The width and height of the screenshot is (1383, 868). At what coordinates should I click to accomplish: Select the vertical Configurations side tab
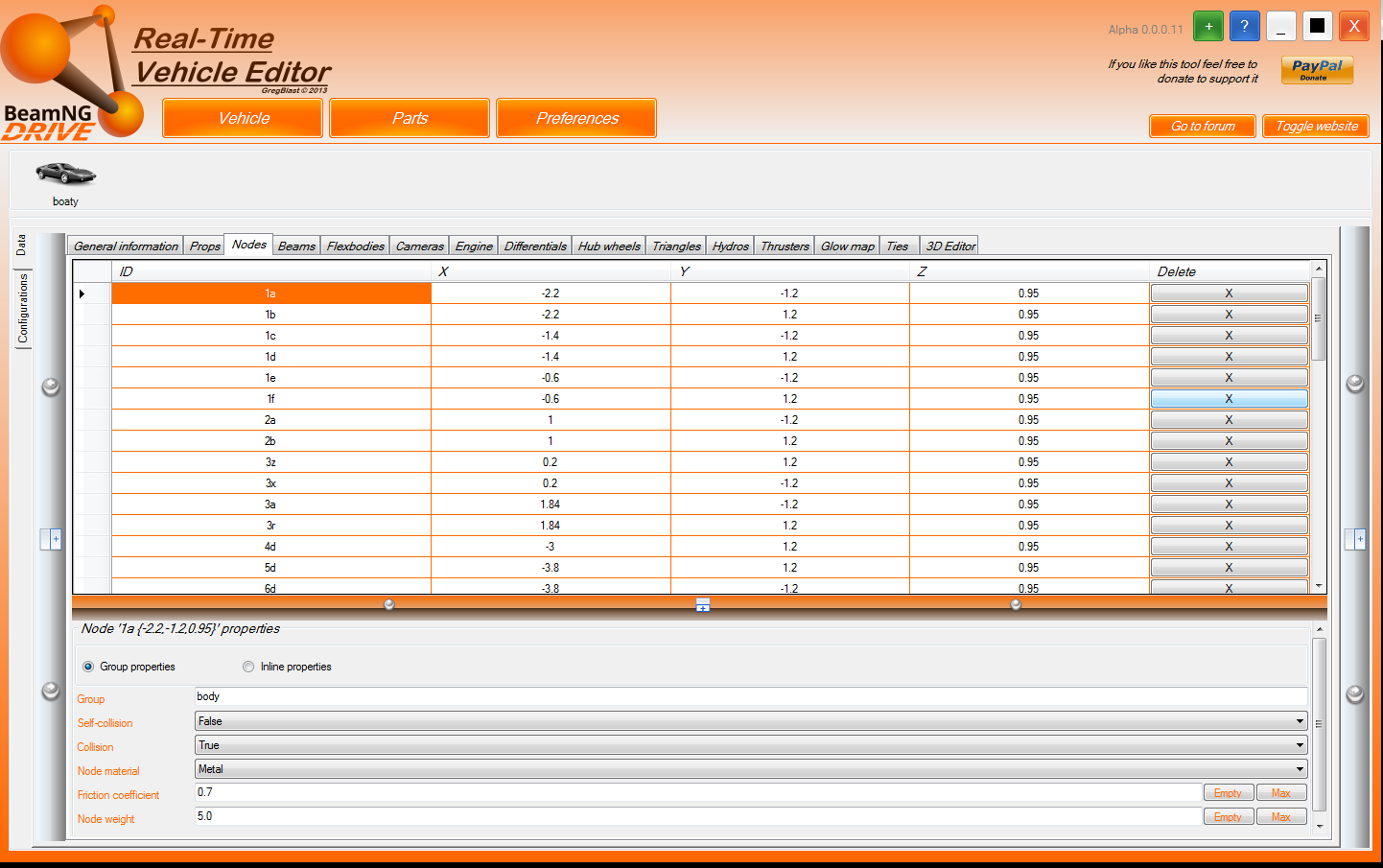point(23,308)
